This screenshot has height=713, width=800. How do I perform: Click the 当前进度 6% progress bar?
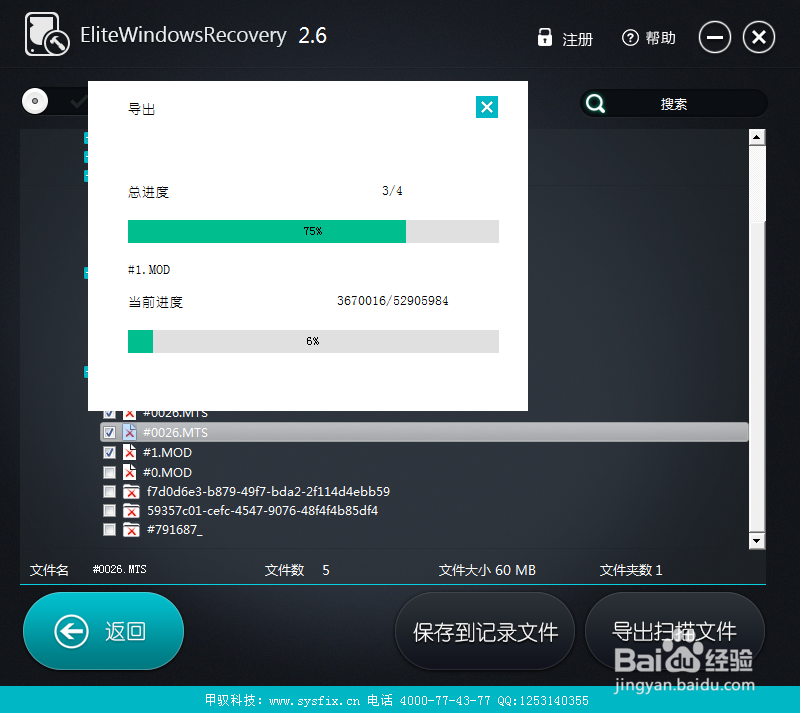(313, 341)
